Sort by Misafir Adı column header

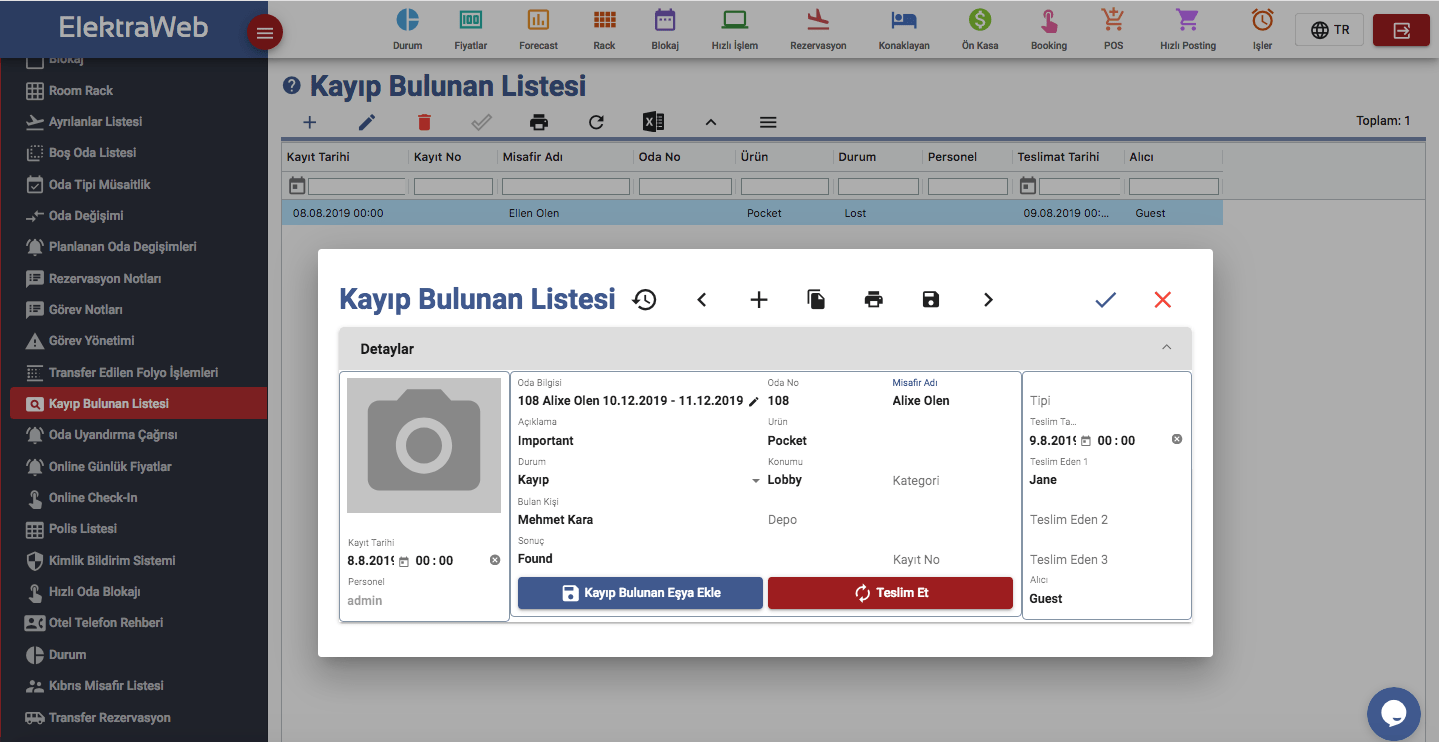pos(532,157)
